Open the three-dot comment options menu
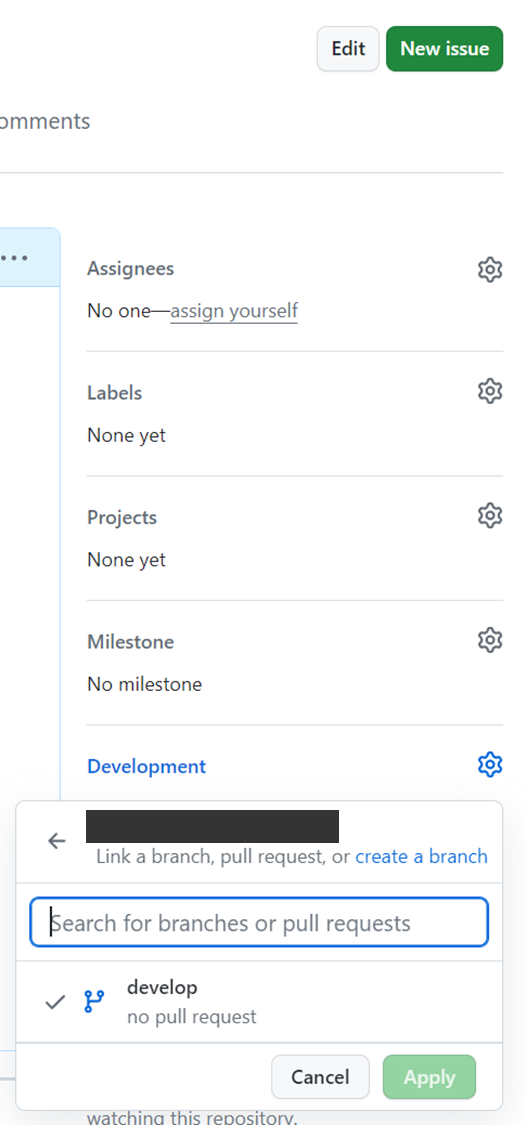The image size is (526, 1125). pos(14,258)
